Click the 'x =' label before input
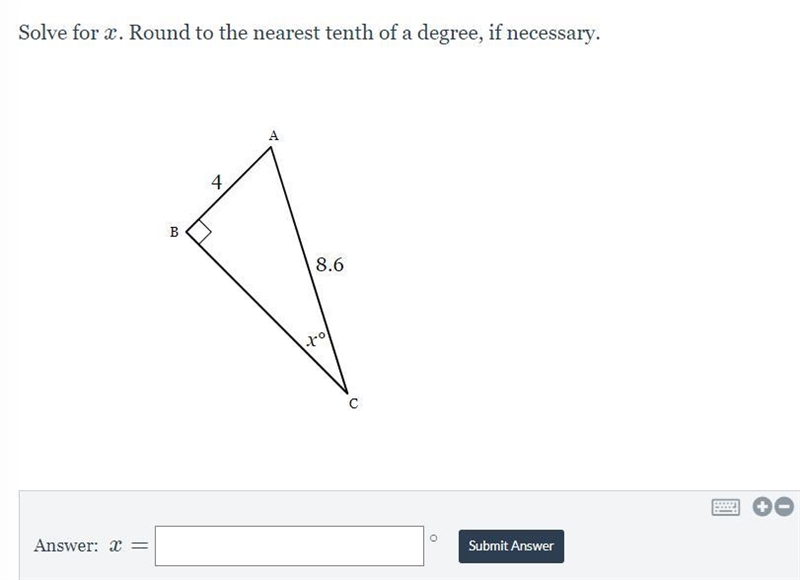Viewport: 800px width, 580px height. coord(129,546)
